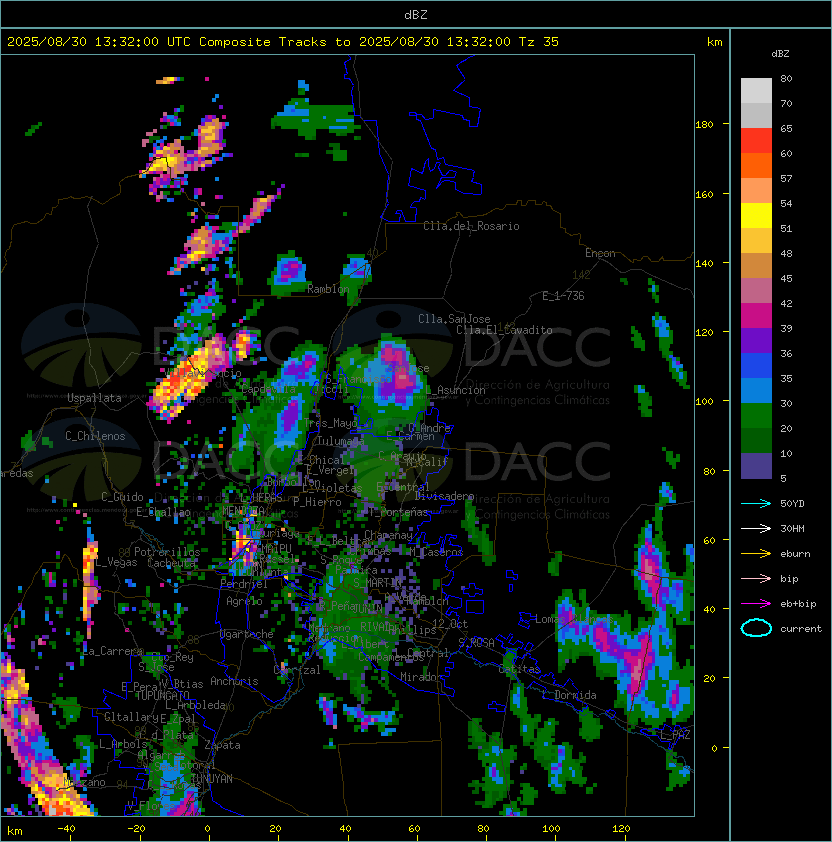Click the 'Carrizal' map label
The width and height of the screenshot is (832, 842).
click(297, 670)
